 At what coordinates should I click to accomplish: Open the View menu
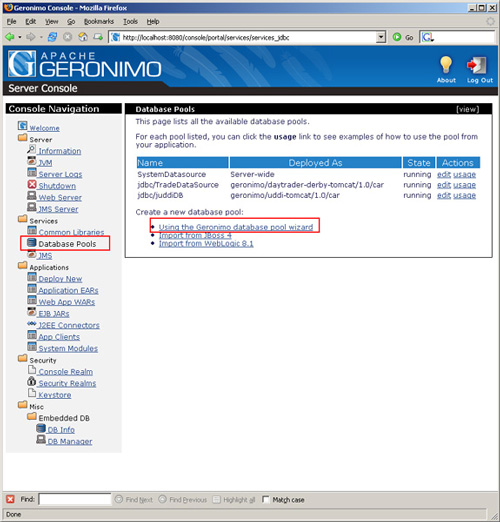click(x=52, y=22)
